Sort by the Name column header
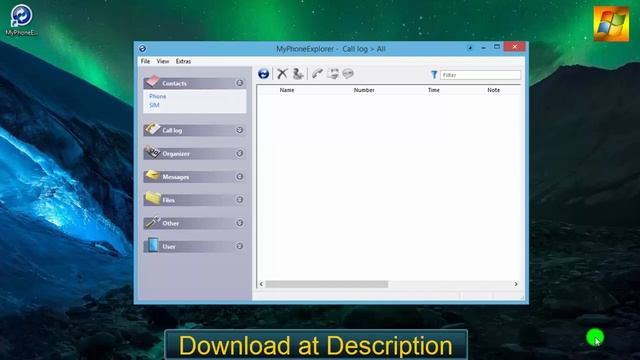 (287, 90)
